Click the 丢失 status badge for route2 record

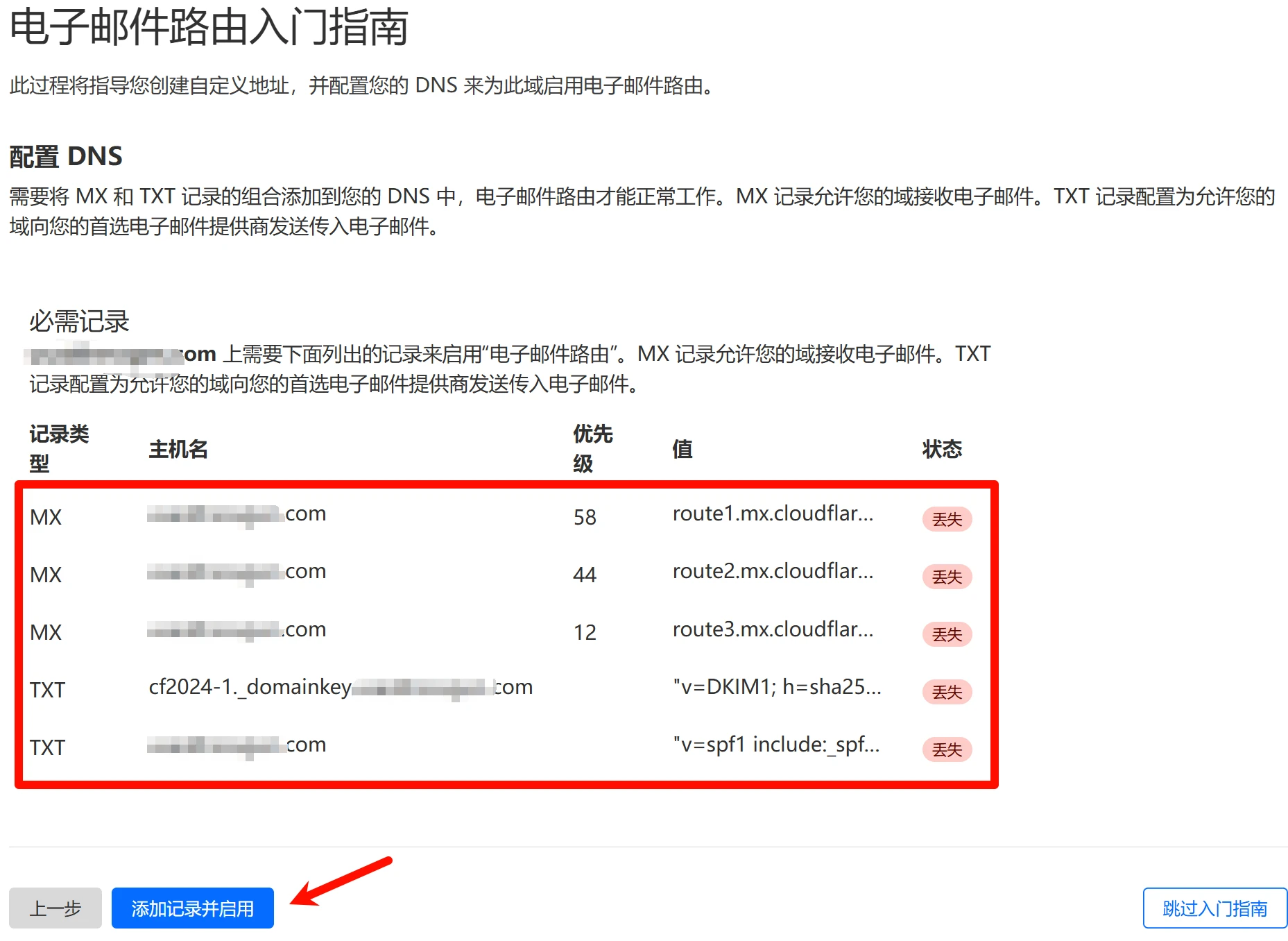click(947, 577)
